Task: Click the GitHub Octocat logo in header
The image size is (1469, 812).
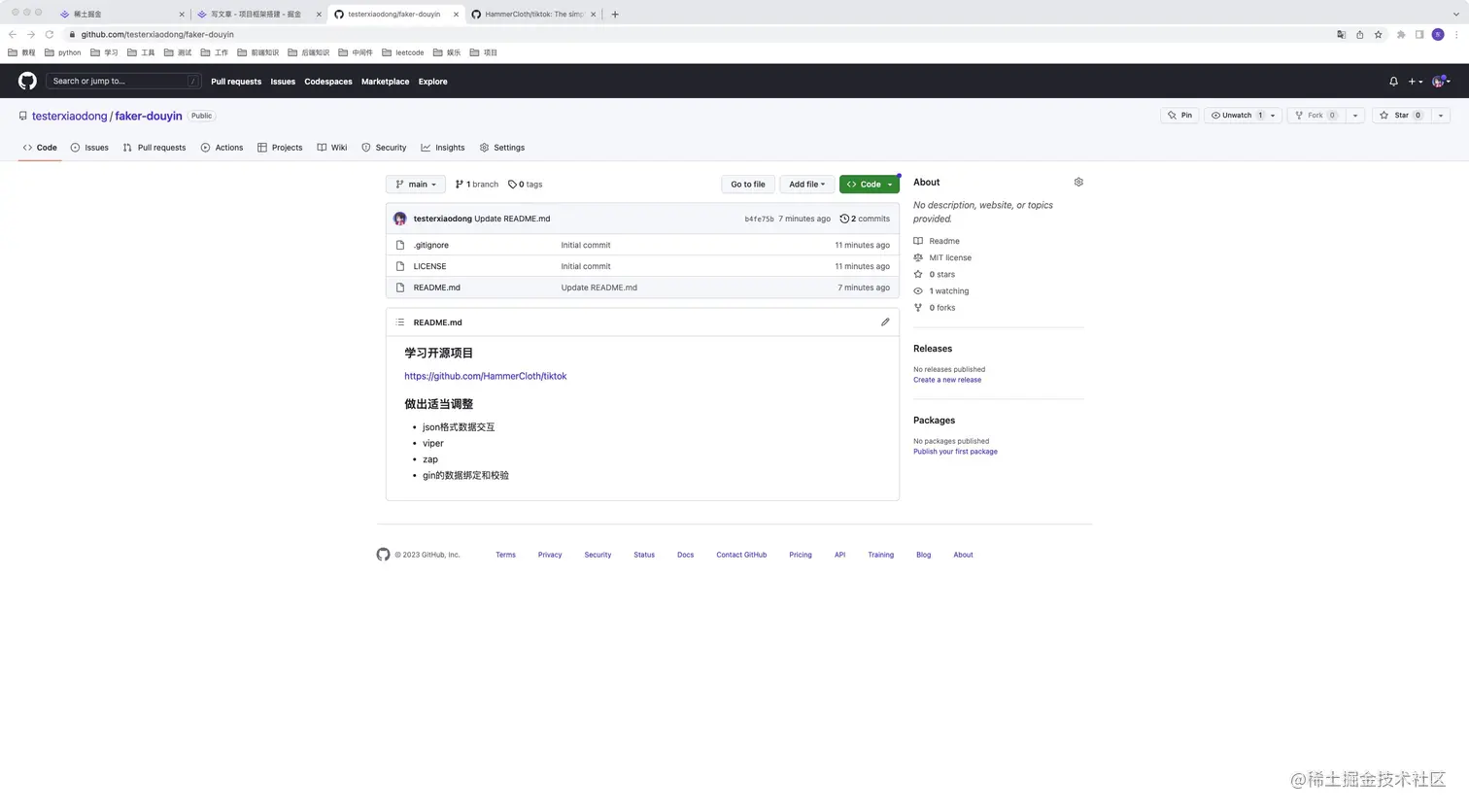Action: [27, 82]
